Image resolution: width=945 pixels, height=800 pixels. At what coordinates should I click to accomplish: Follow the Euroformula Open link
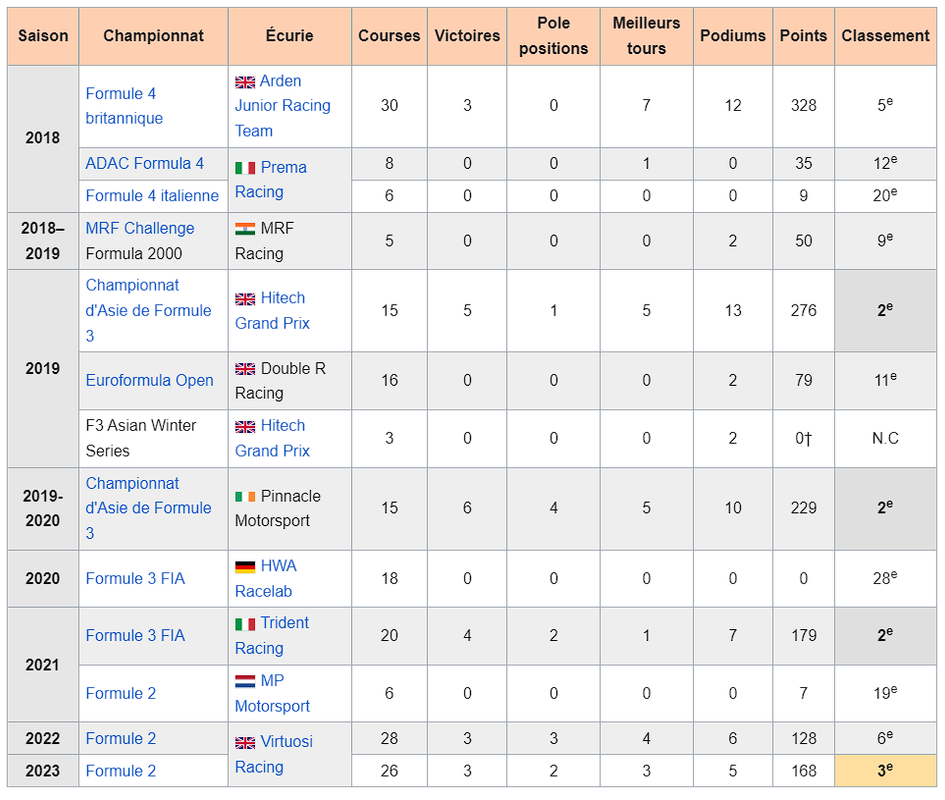(149, 380)
